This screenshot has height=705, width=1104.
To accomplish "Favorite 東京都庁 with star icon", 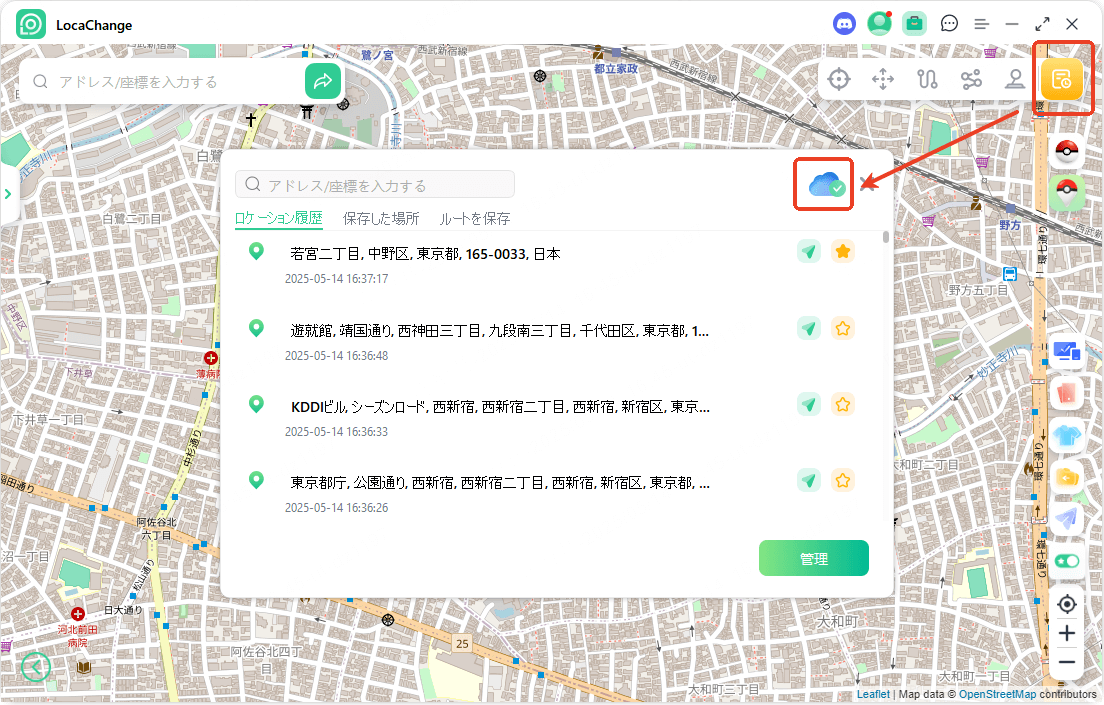I will coord(843,480).
